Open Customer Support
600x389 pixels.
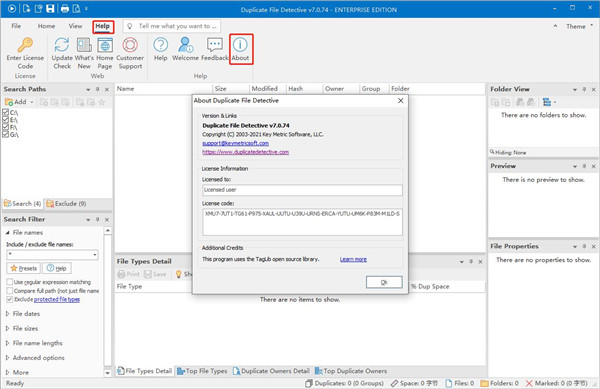pyautogui.click(x=130, y=53)
